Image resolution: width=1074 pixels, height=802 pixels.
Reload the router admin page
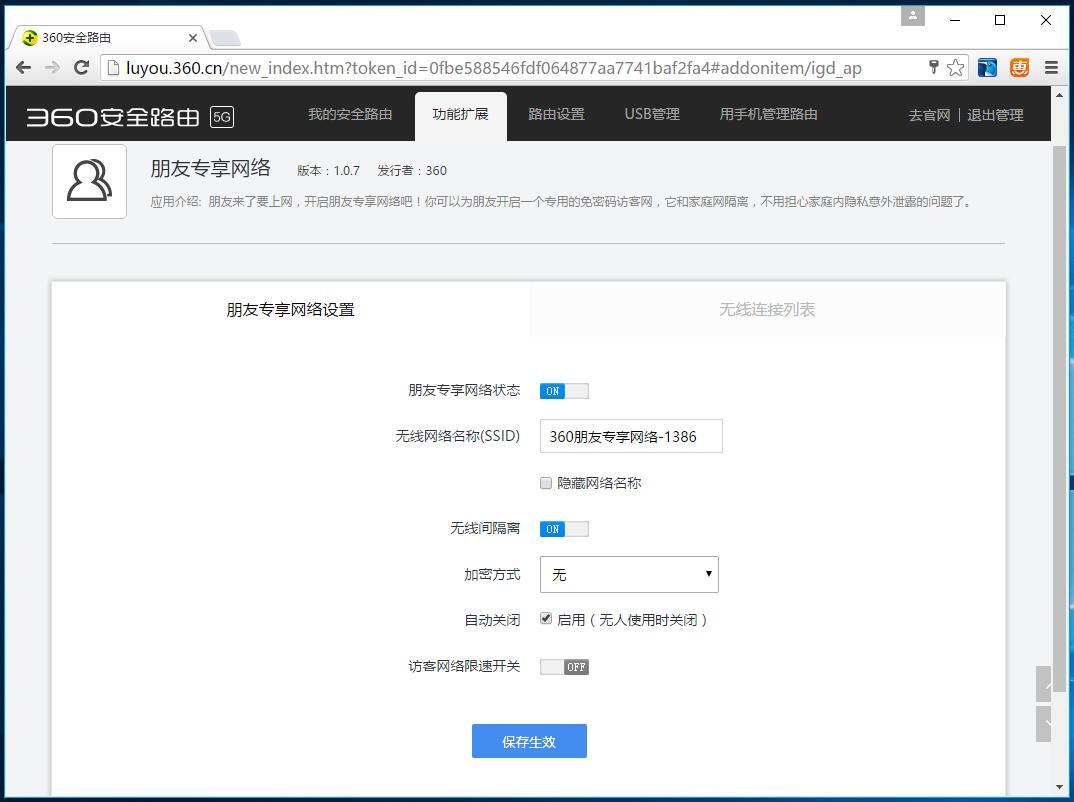point(82,67)
